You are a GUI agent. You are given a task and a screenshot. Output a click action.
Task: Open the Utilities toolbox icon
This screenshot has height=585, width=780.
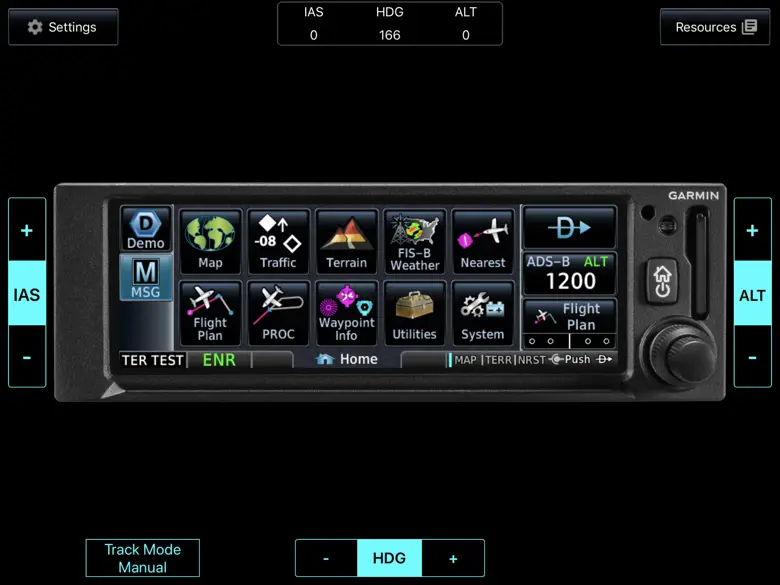414,313
